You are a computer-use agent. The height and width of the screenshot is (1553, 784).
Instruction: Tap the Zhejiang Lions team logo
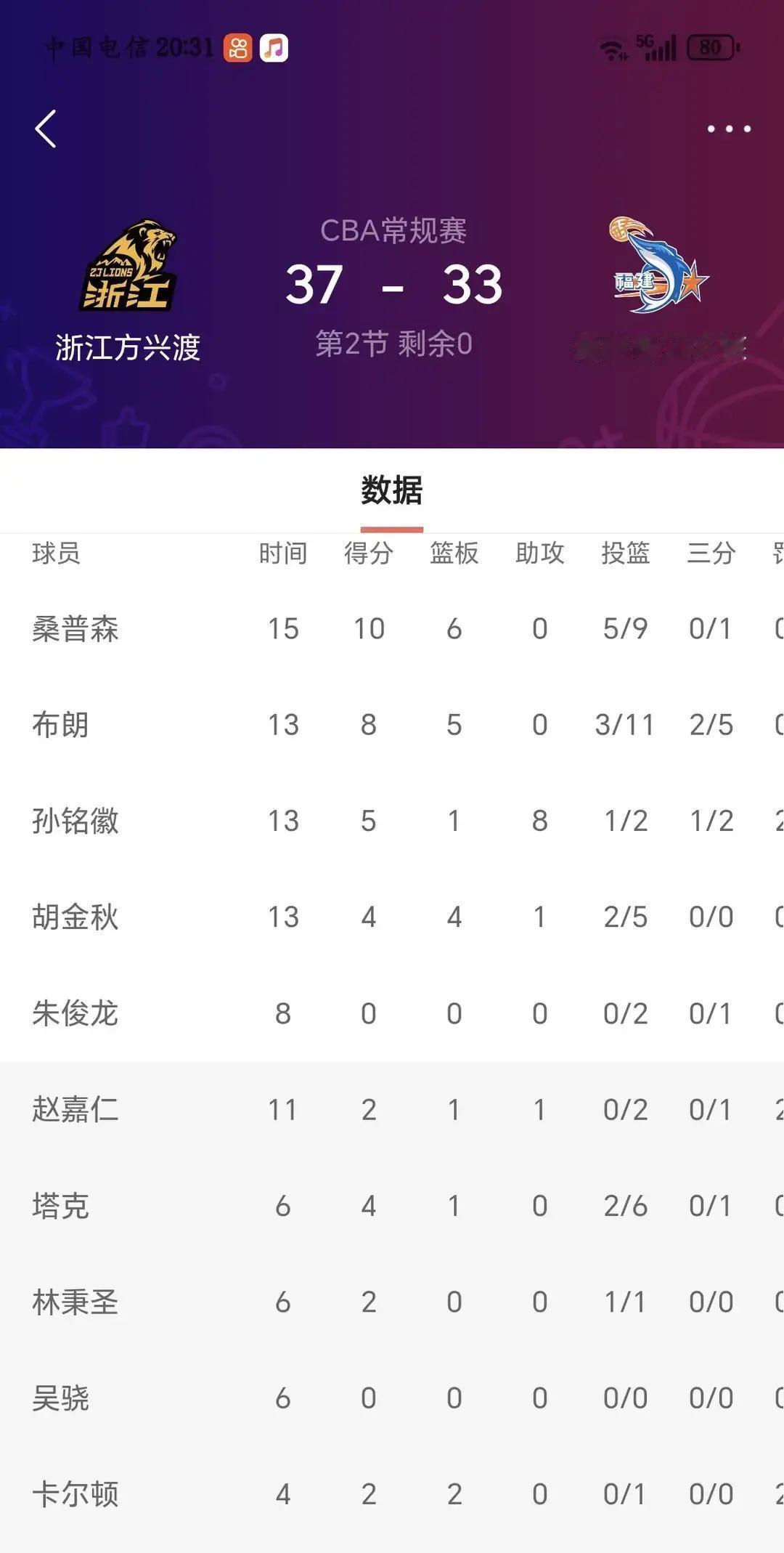point(129,266)
